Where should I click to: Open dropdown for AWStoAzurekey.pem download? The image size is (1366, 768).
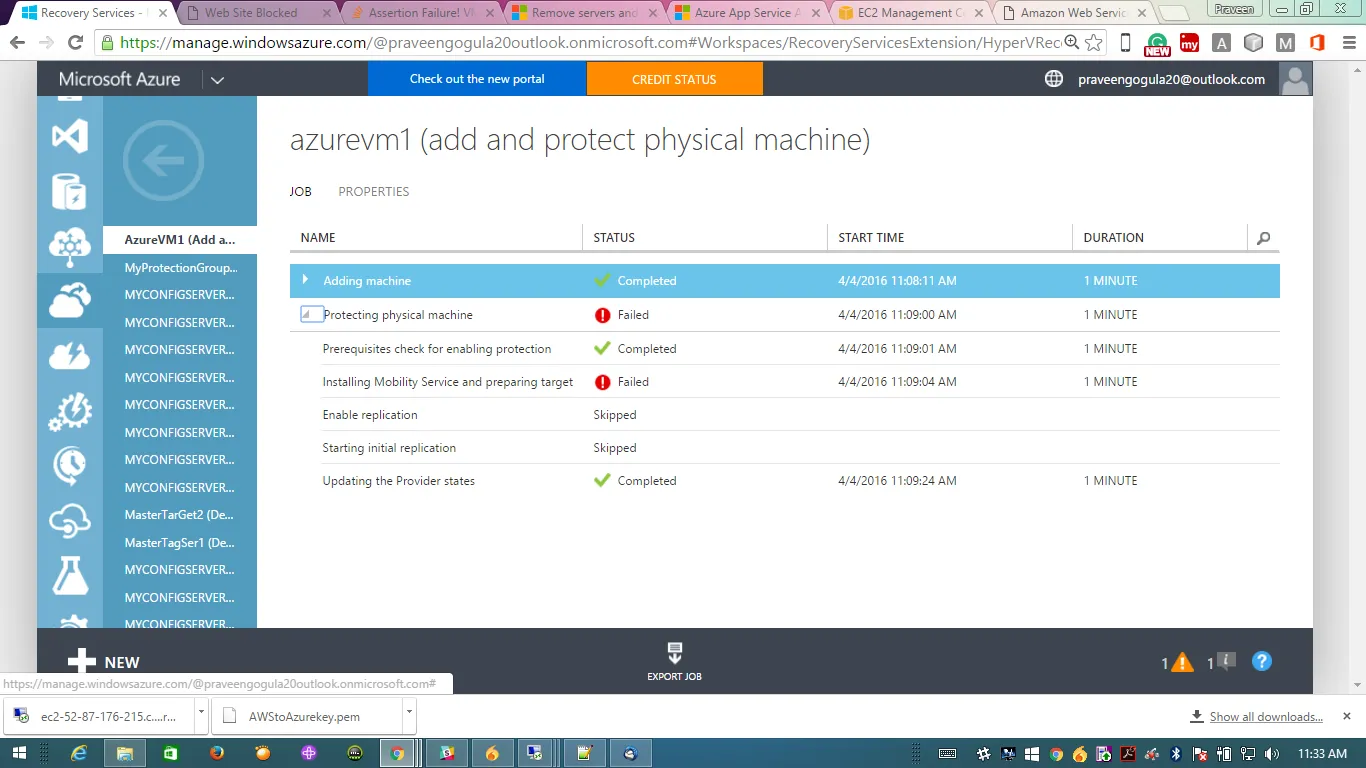tap(408, 716)
